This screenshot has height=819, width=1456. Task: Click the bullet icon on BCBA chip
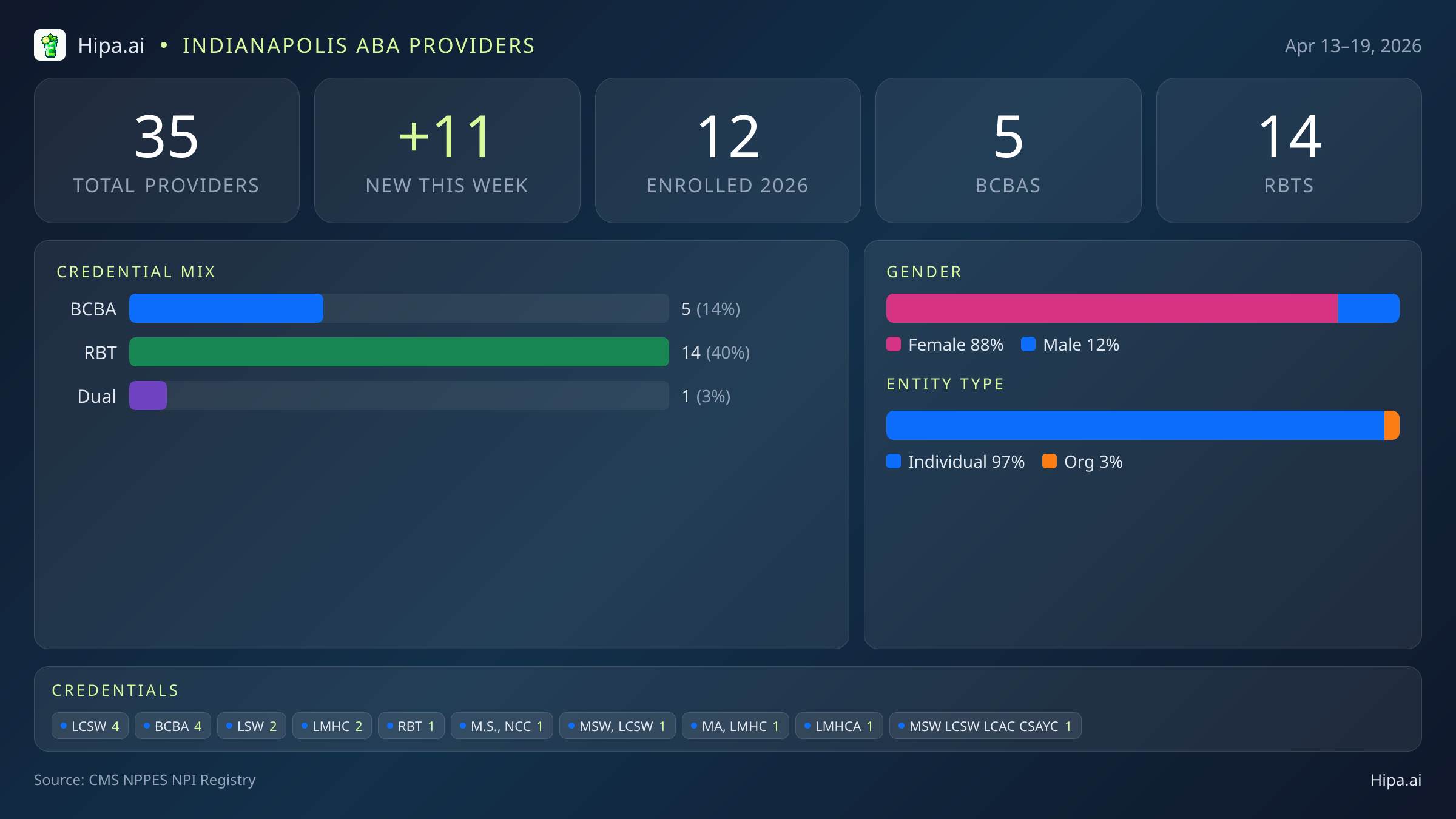click(x=146, y=725)
